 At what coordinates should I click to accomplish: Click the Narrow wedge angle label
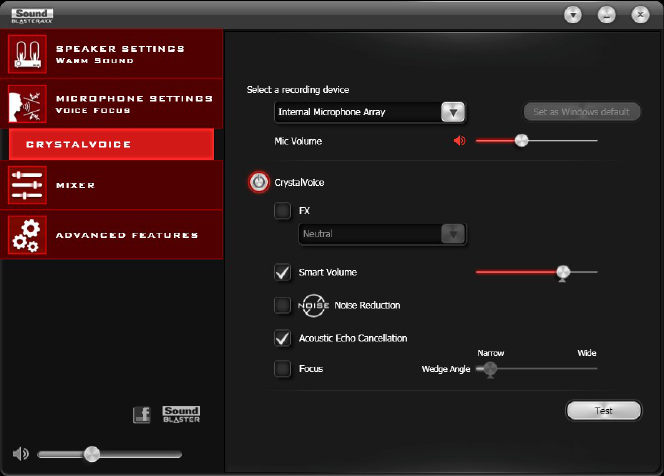[x=491, y=353]
